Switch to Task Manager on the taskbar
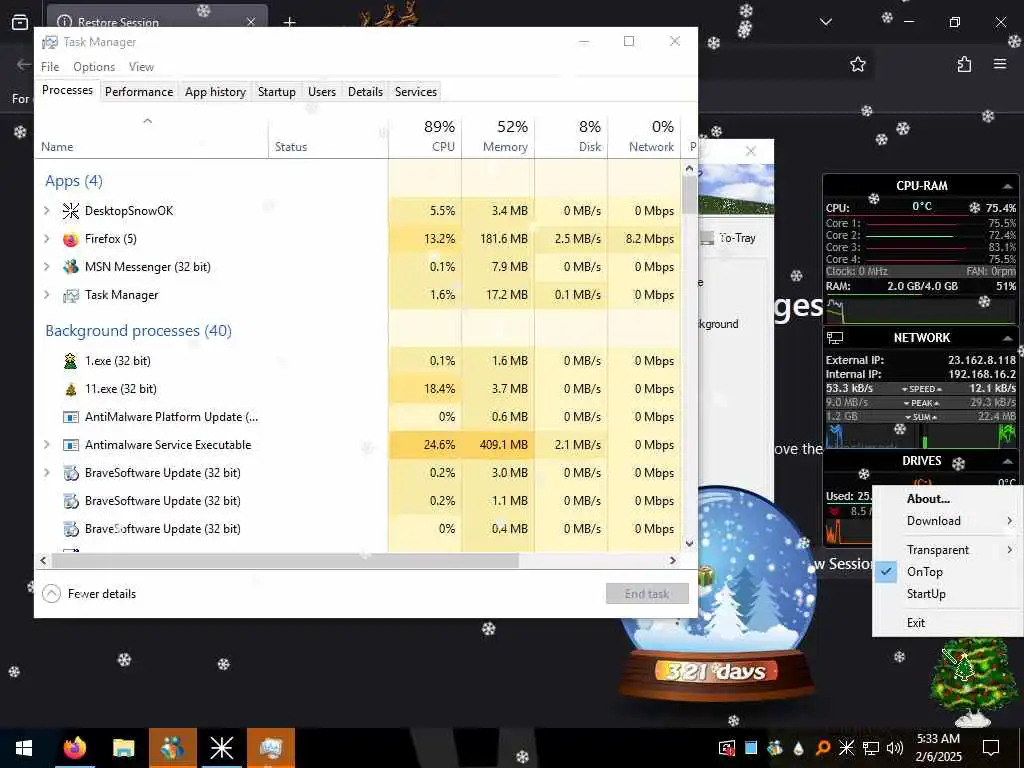1024x768 pixels. pos(270,748)
